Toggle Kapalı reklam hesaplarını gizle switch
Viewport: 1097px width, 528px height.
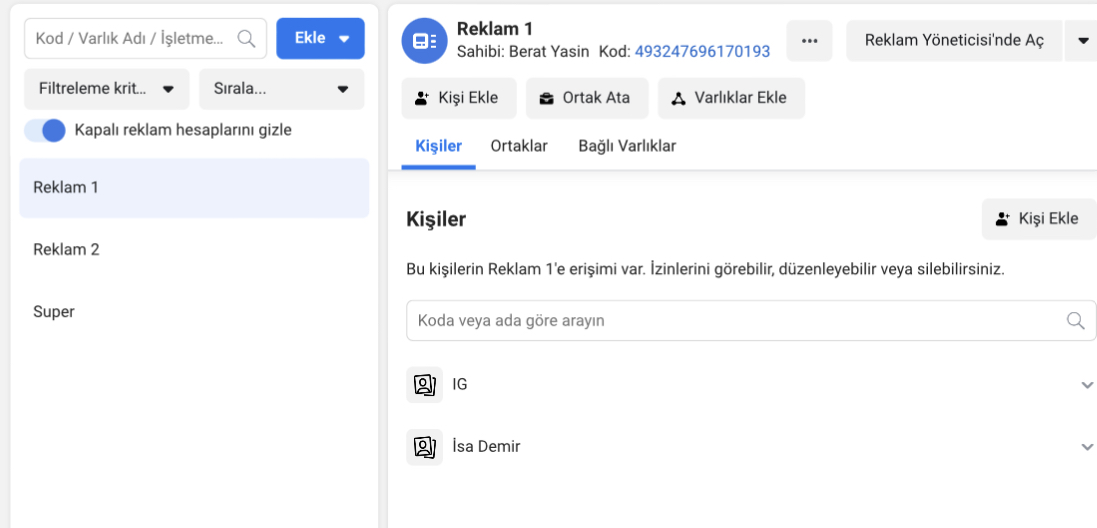(x=45, y=130)
